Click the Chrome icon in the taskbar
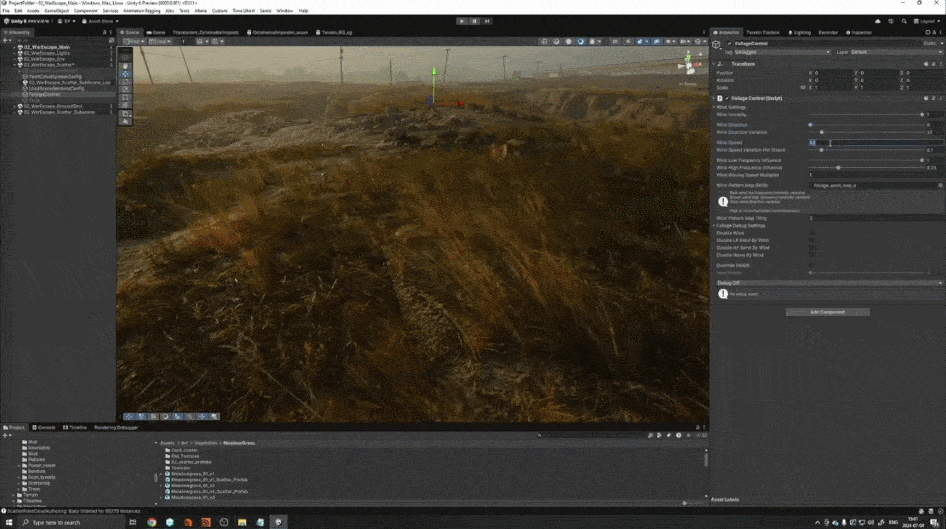Image resolution: width=946 pixels, height=529 pixels. coord(152,522)
